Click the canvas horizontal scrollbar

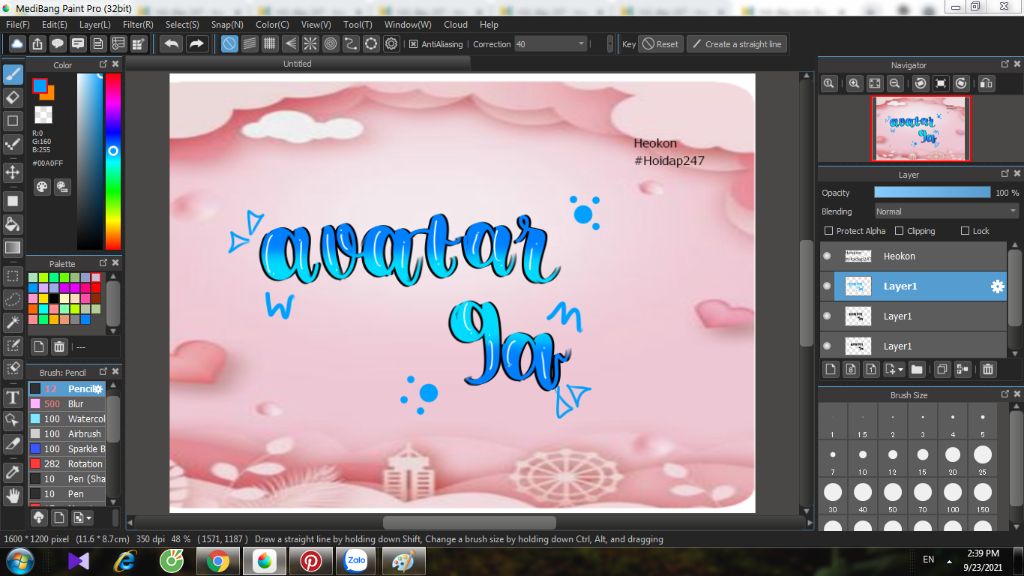469,522
